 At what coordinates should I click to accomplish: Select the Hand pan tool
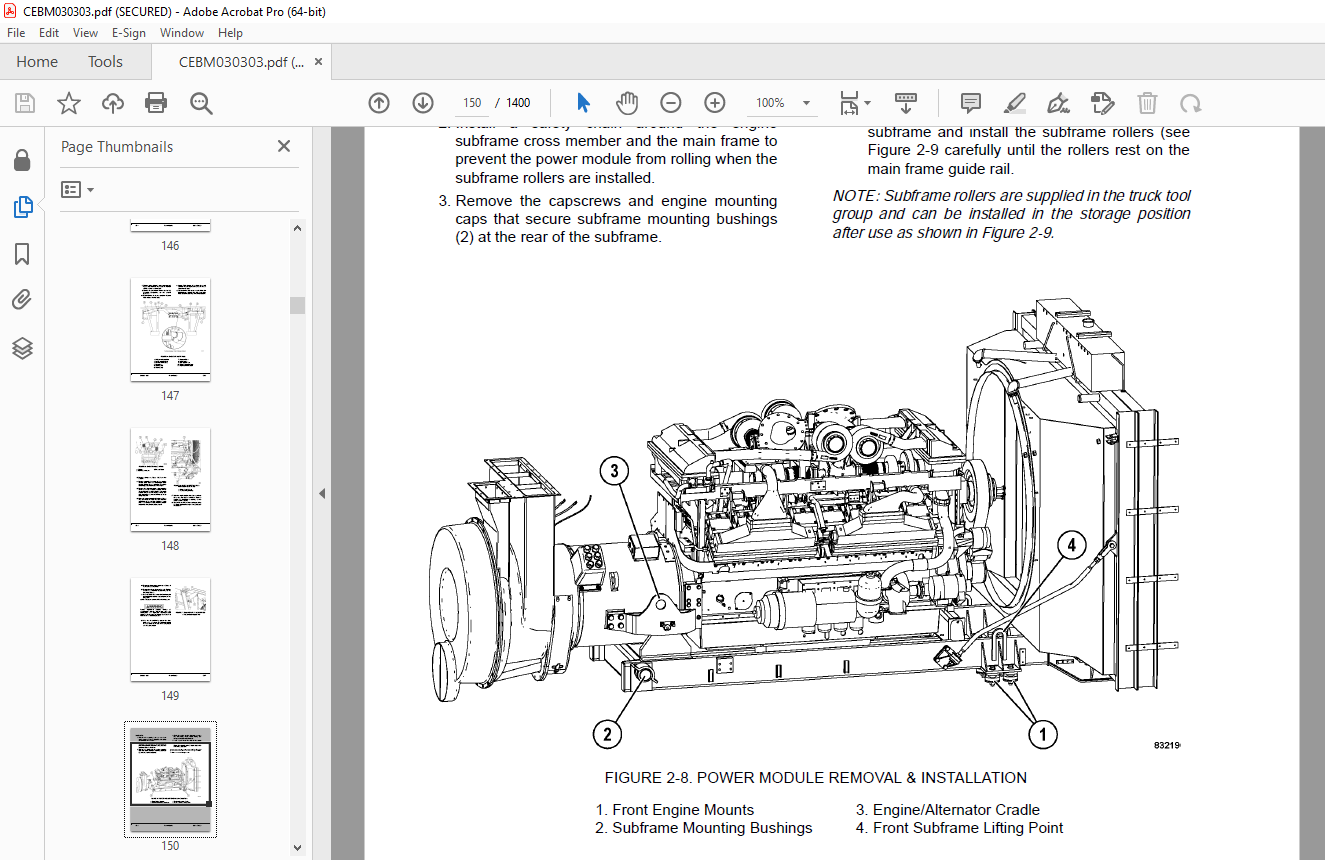[626, 102]
